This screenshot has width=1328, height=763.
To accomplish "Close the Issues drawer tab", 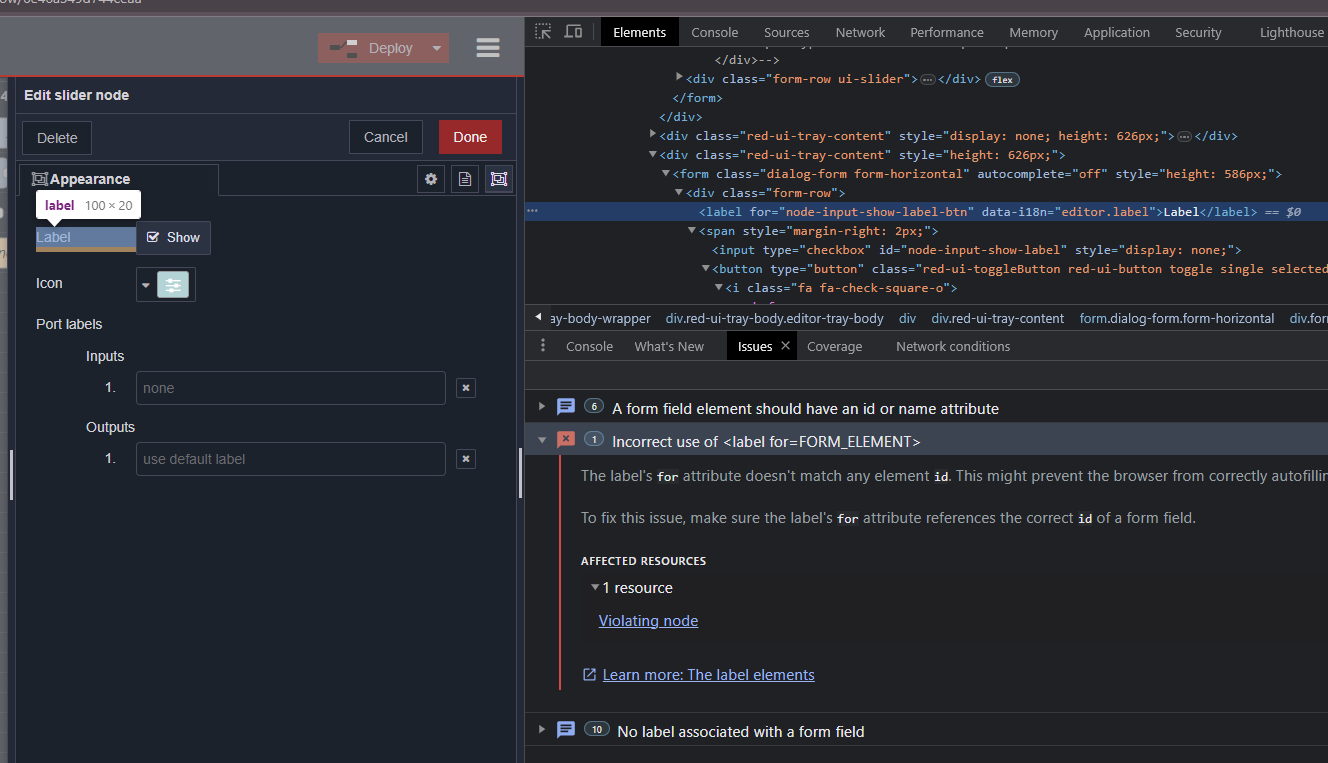I will [786, 346].
